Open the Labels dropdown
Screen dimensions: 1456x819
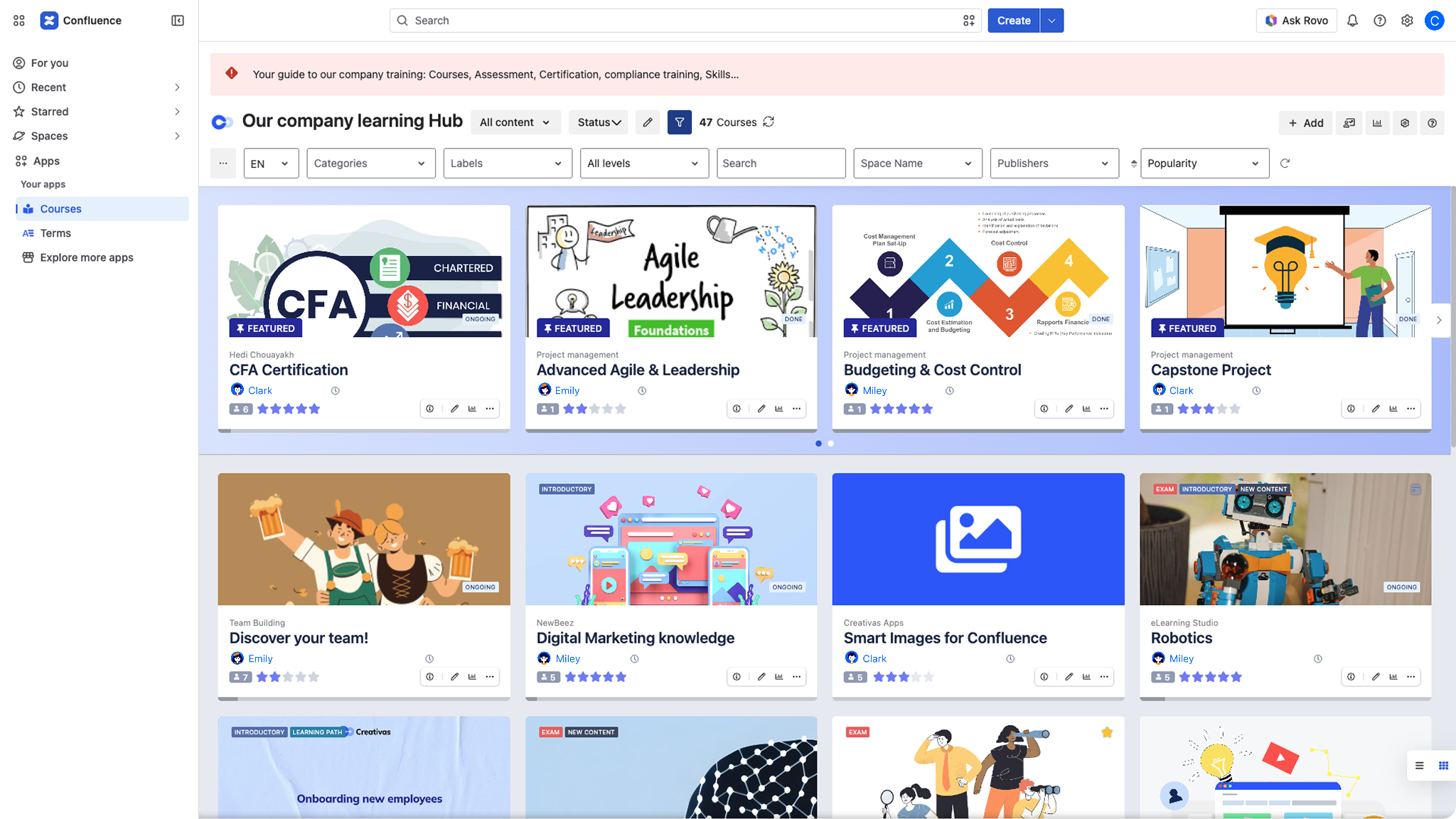tap(507, 164)
